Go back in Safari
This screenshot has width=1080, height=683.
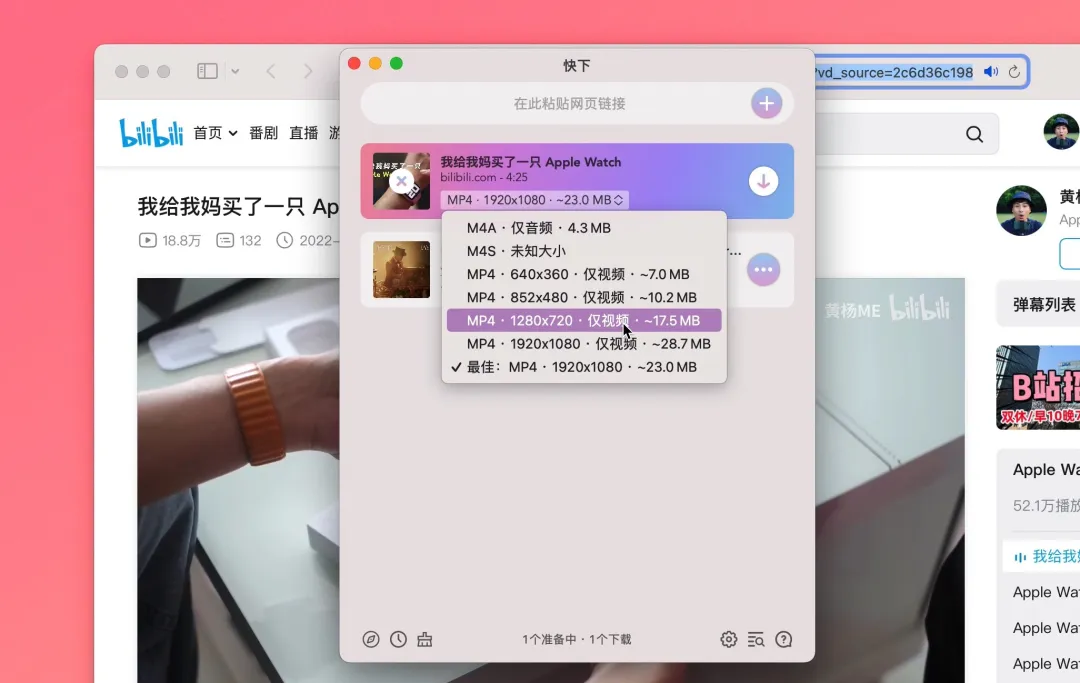(x=271, y=71)
